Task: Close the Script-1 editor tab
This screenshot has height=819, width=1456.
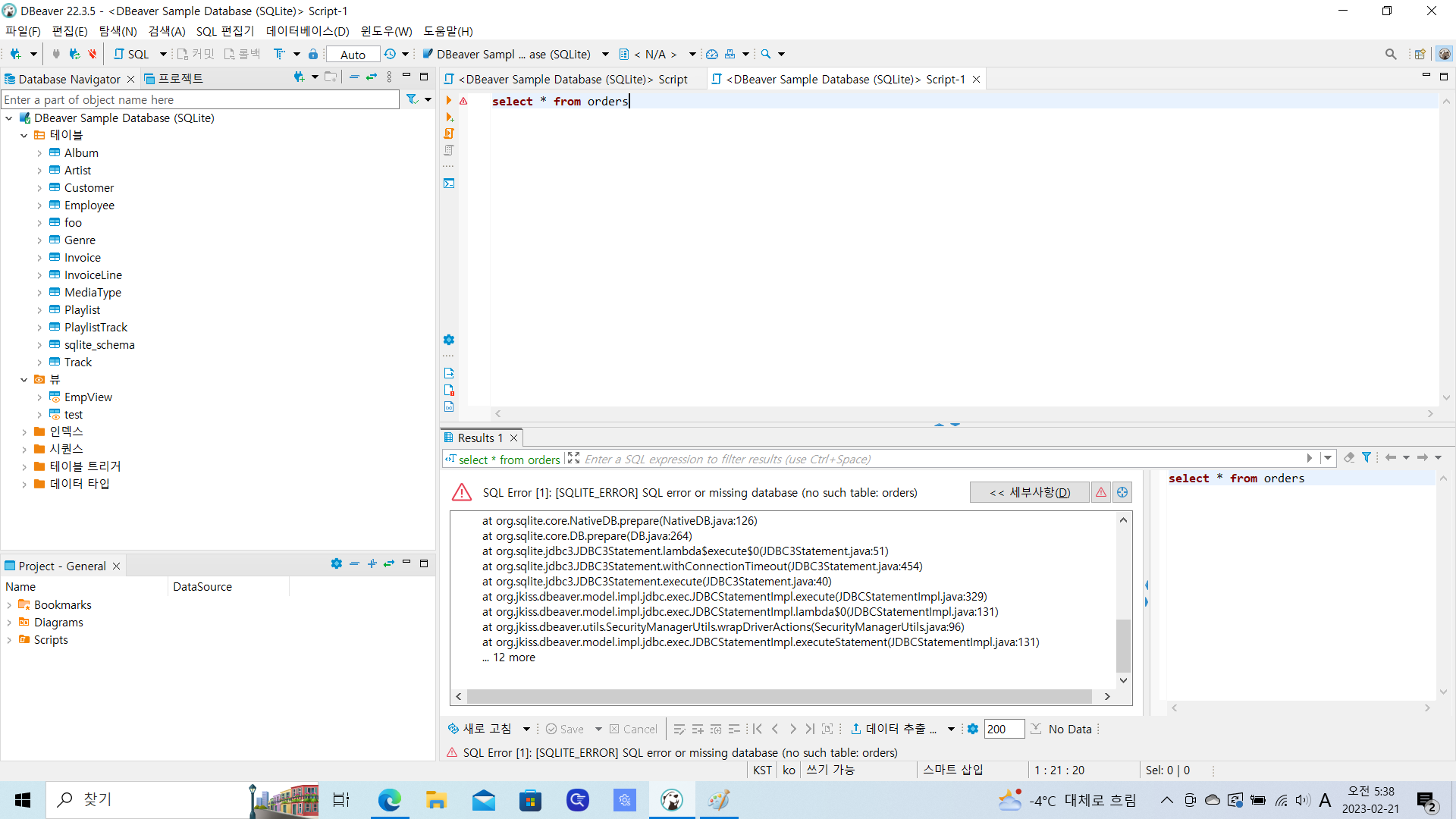Action: coord(977,79)
